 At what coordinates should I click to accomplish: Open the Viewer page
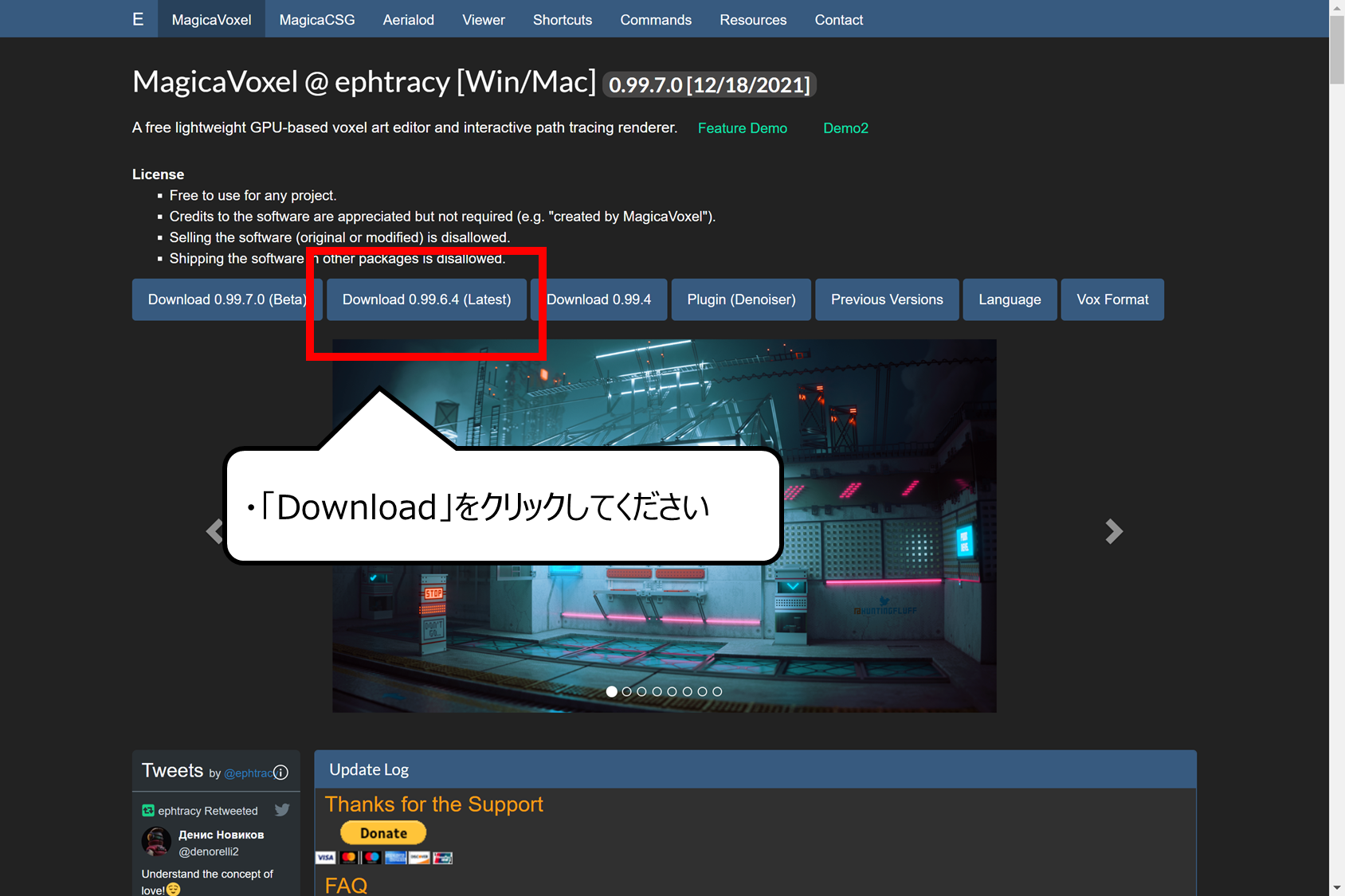pyautogui.click(x=484, y=19)
